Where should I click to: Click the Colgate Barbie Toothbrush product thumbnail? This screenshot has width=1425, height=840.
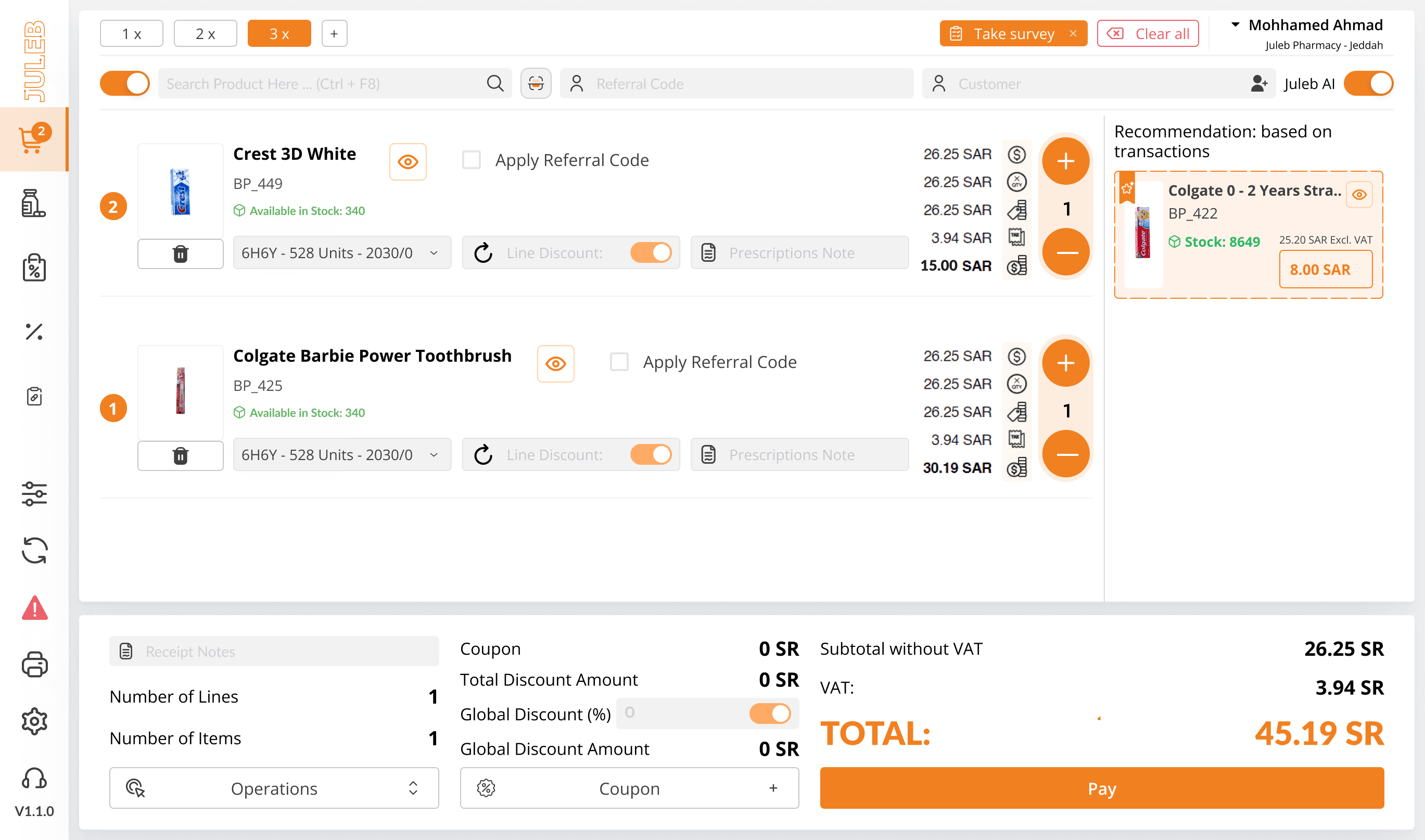181,393
